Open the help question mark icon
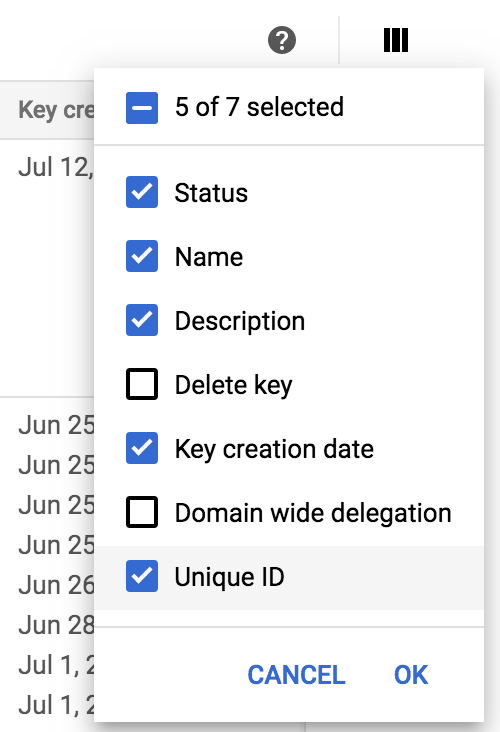500x732 pixels. [x=282, y=41]
